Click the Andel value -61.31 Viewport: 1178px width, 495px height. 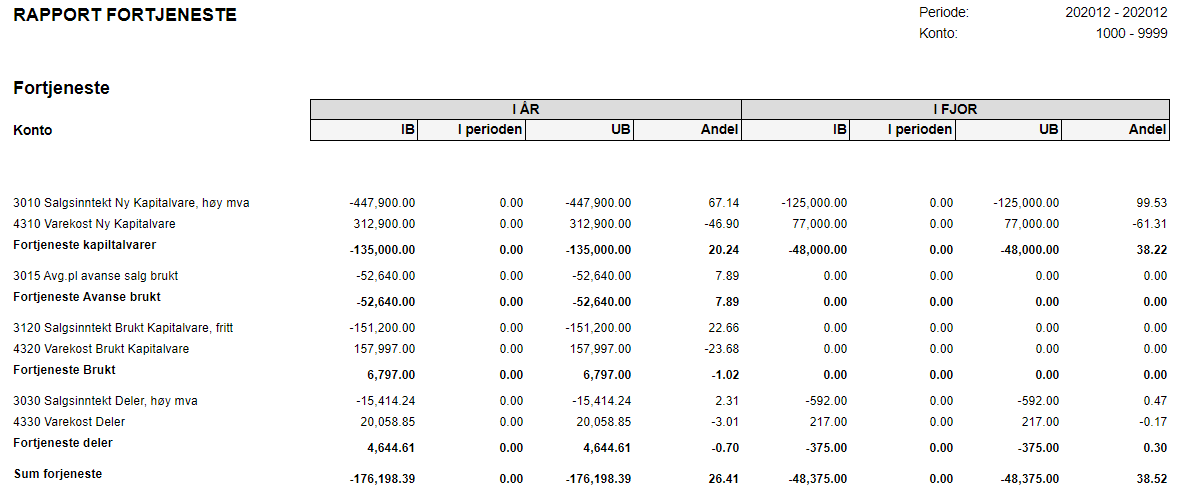pos(1150,224)
